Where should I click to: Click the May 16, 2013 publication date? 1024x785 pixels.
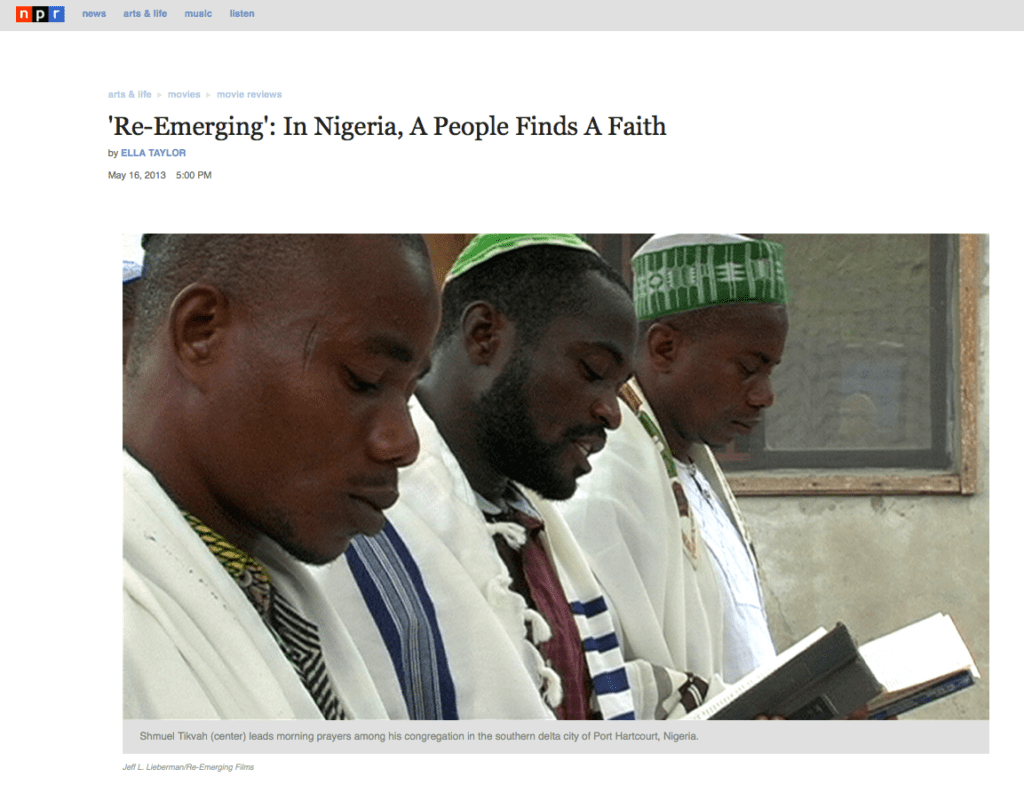[136, 175]
